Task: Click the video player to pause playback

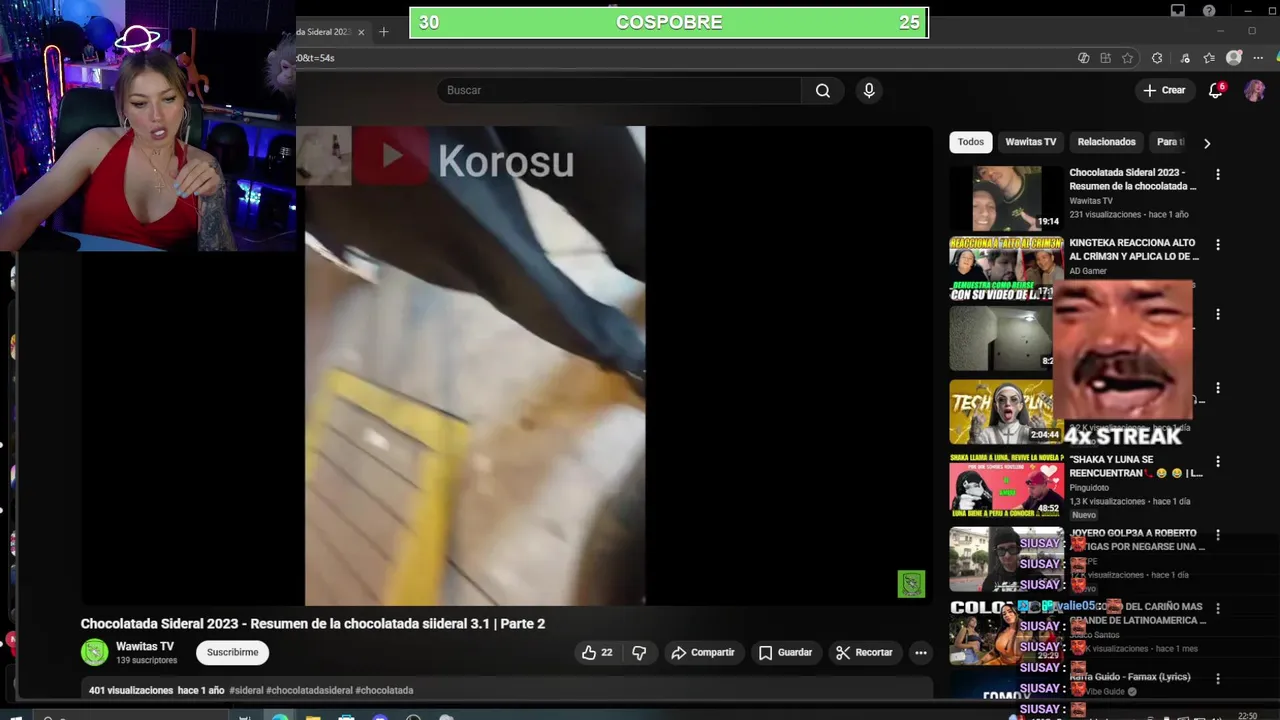Action: pyautogui.click(x=507, y=366)
